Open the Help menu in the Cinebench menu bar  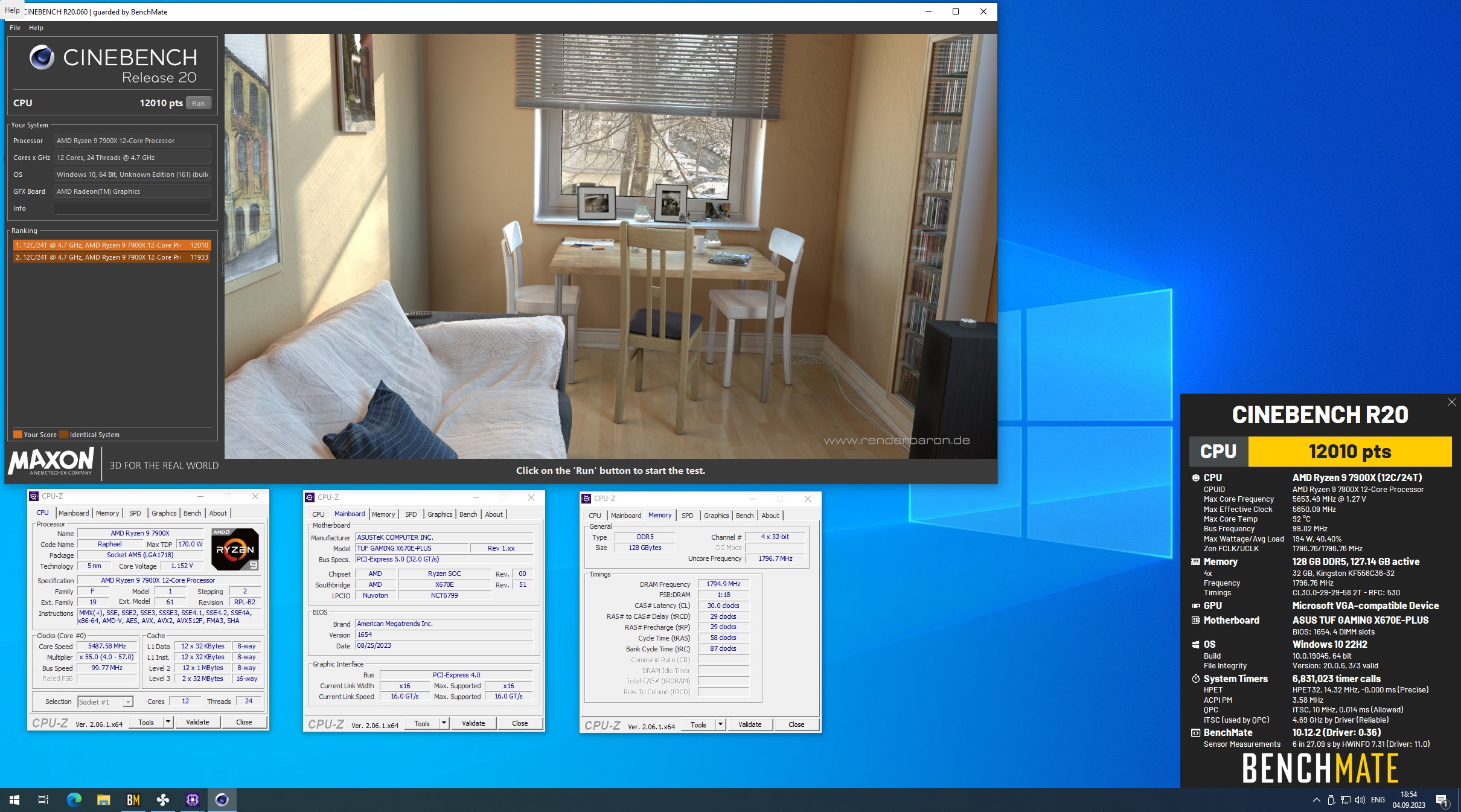(x=36, y=28)
